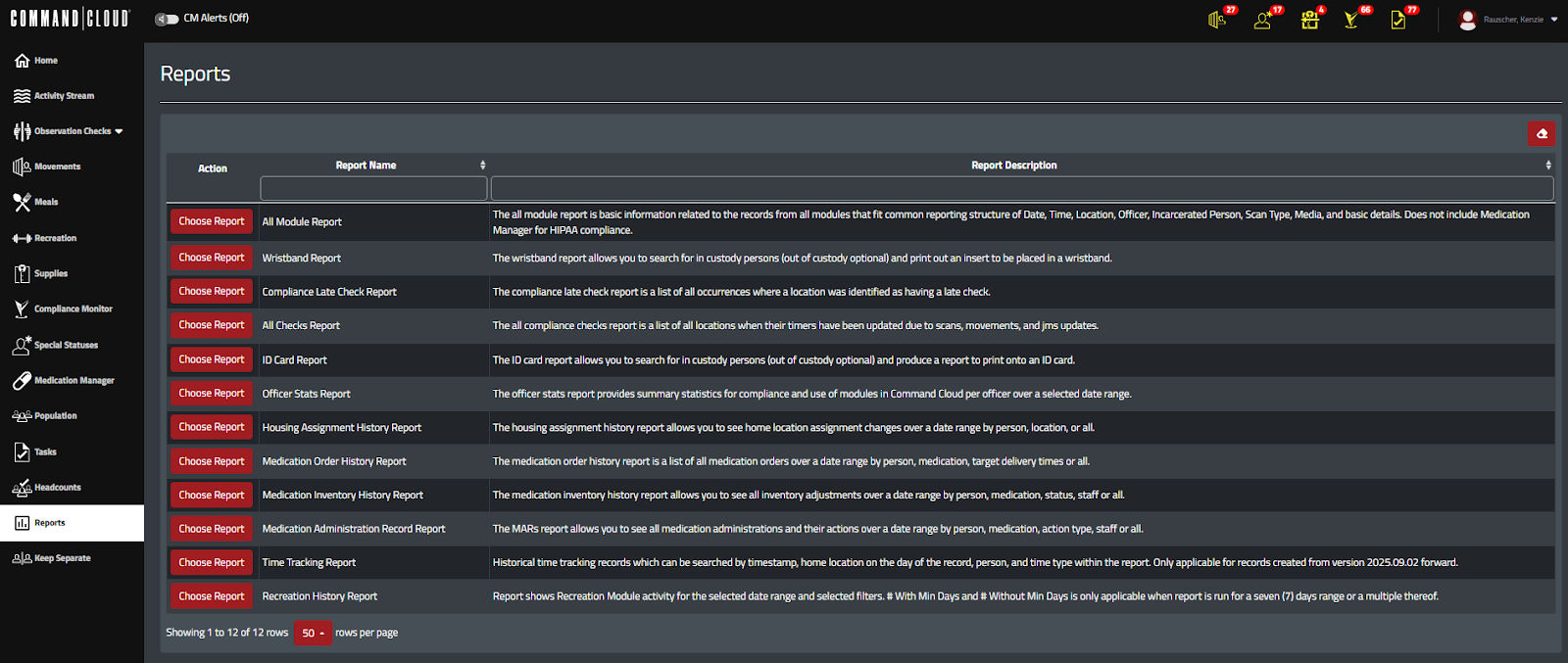Choose Report for All Module Report
The image size is (1568, 663).
coord(212,221)
